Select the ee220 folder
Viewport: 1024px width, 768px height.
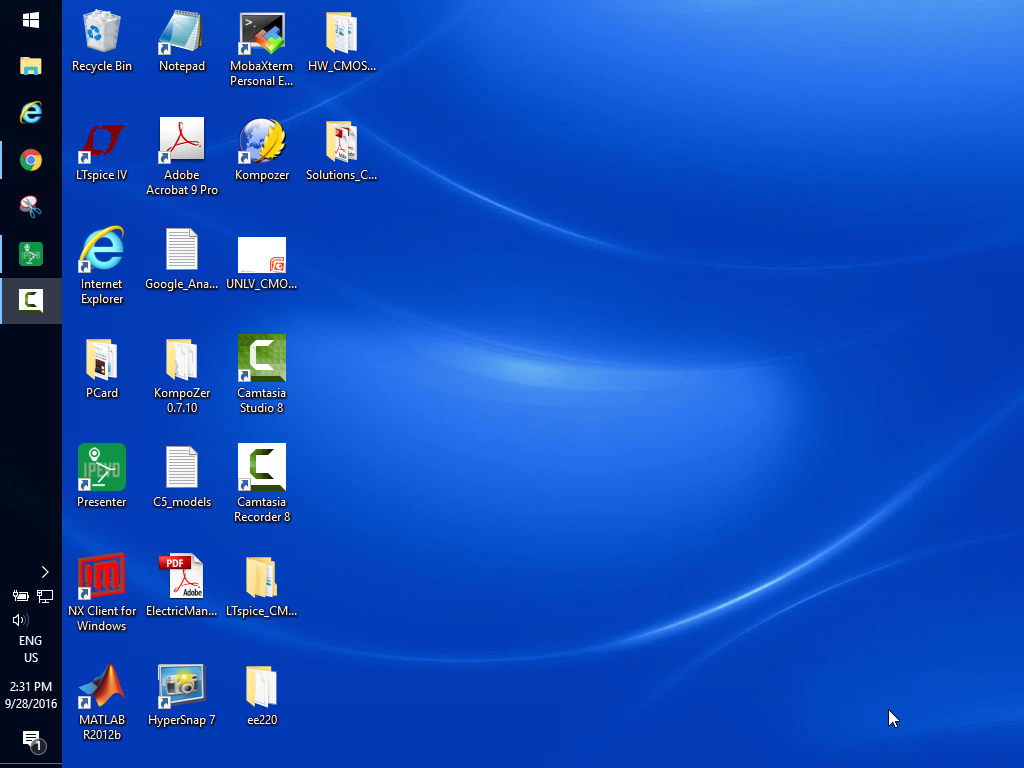pos(262,686)
